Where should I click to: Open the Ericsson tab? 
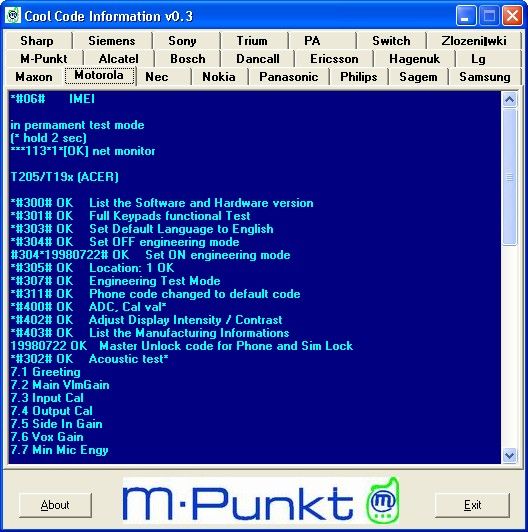(334, 59)
